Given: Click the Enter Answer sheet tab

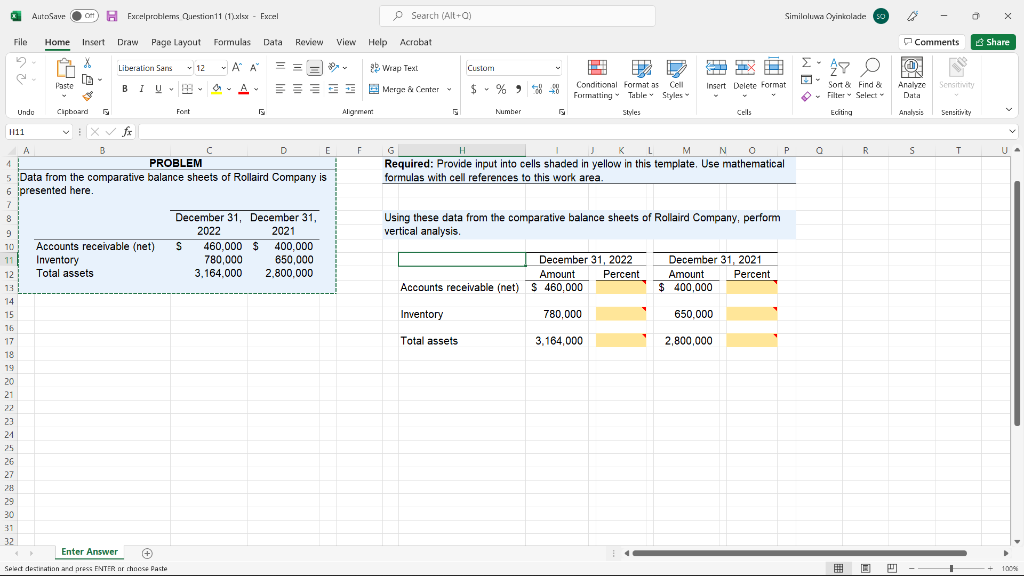Looking at the screenshot, I should [90, 551].
